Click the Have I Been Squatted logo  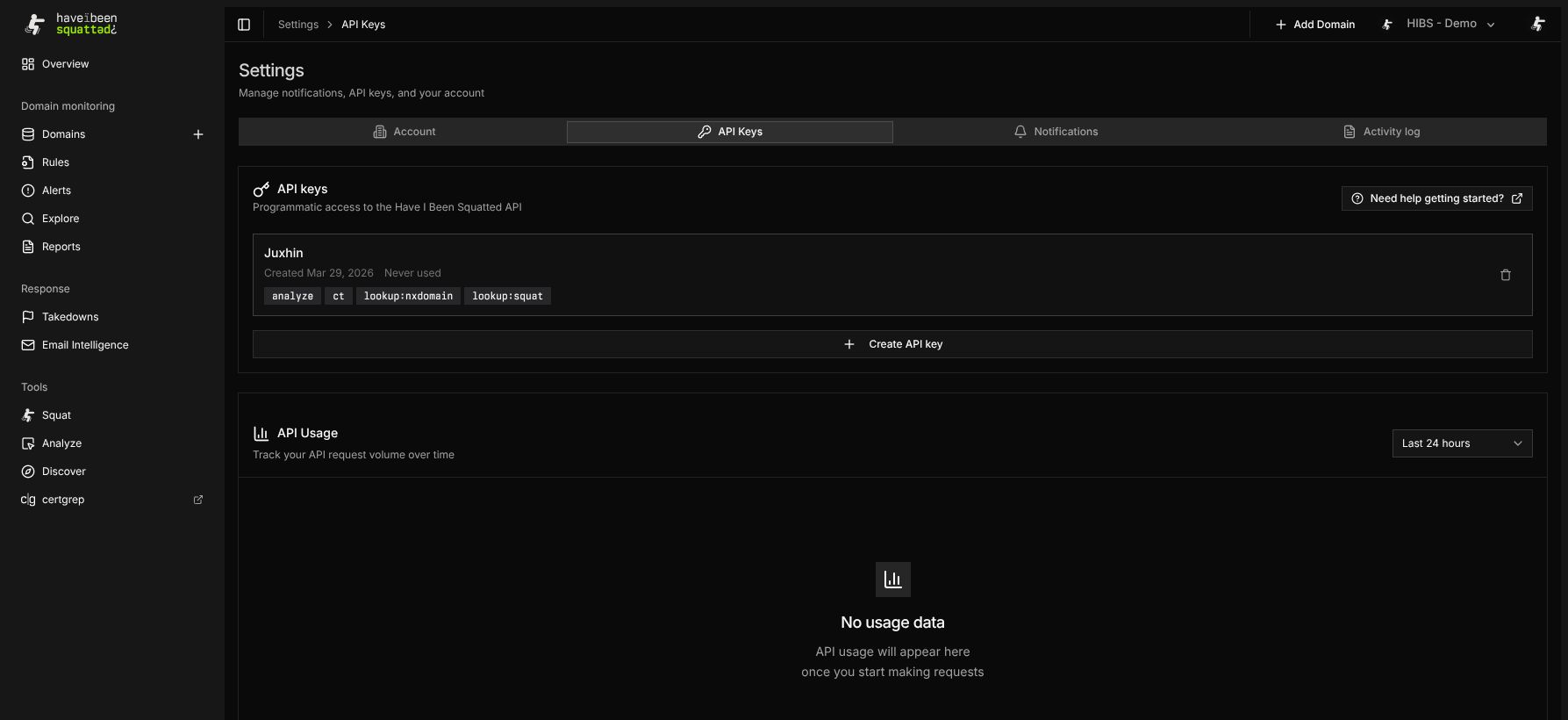click(70, 24)
